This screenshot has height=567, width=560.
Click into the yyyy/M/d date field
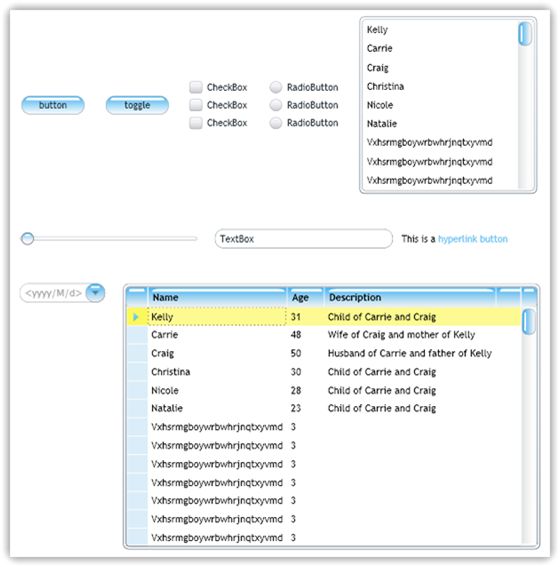pos(54,293)
